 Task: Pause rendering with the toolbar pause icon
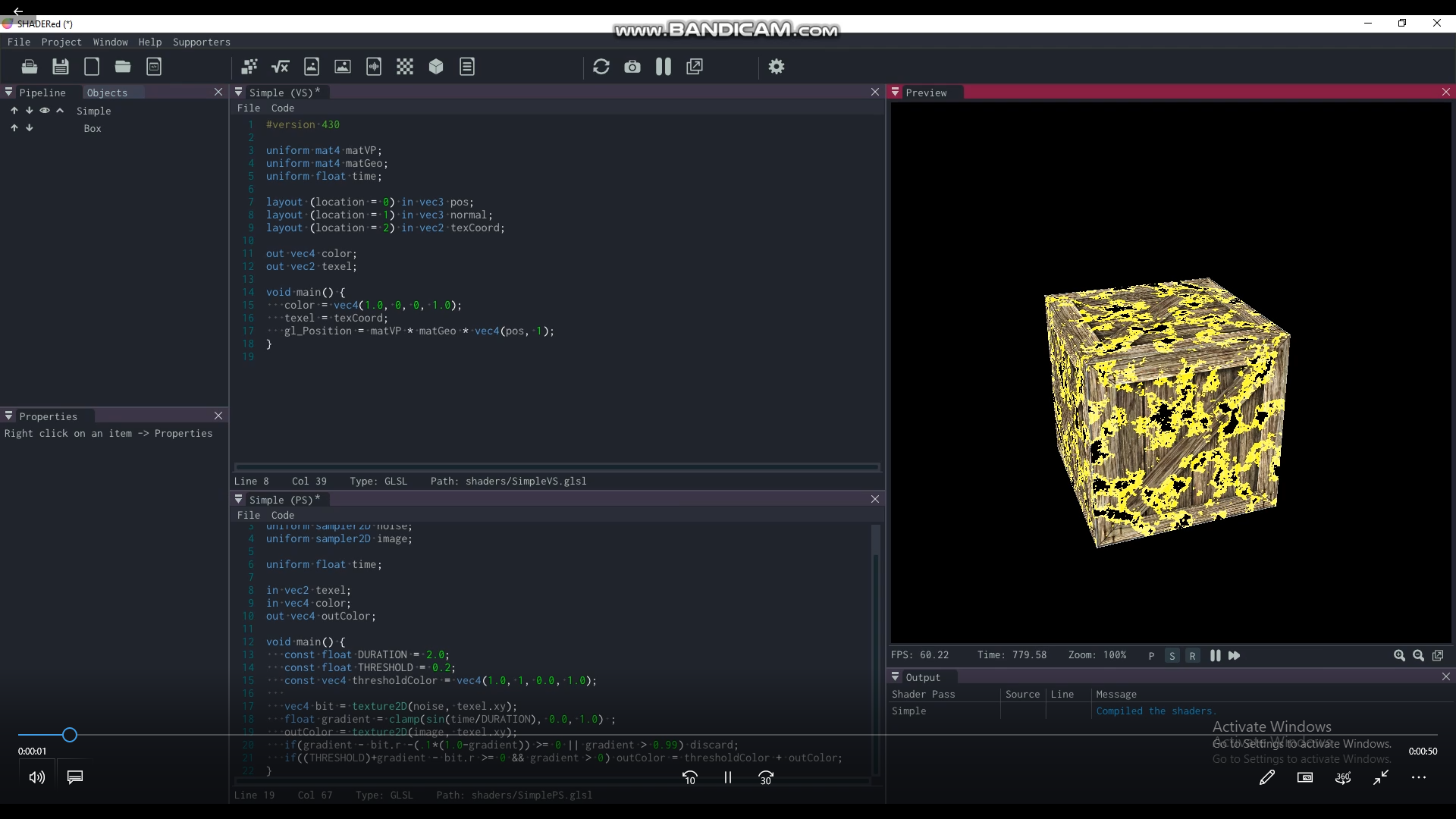tap(664, 67)
